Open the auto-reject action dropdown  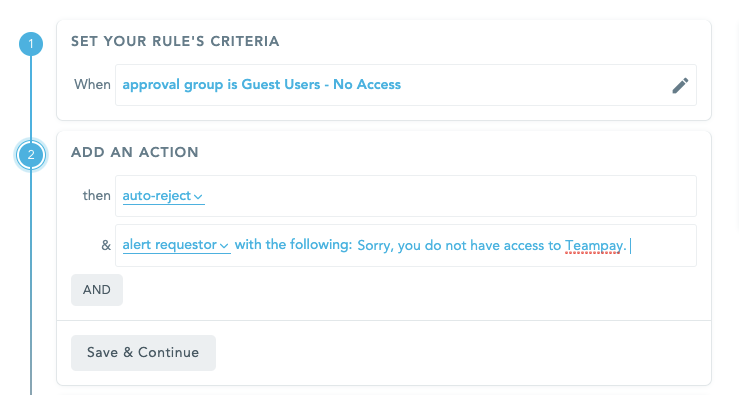[163, 196]
